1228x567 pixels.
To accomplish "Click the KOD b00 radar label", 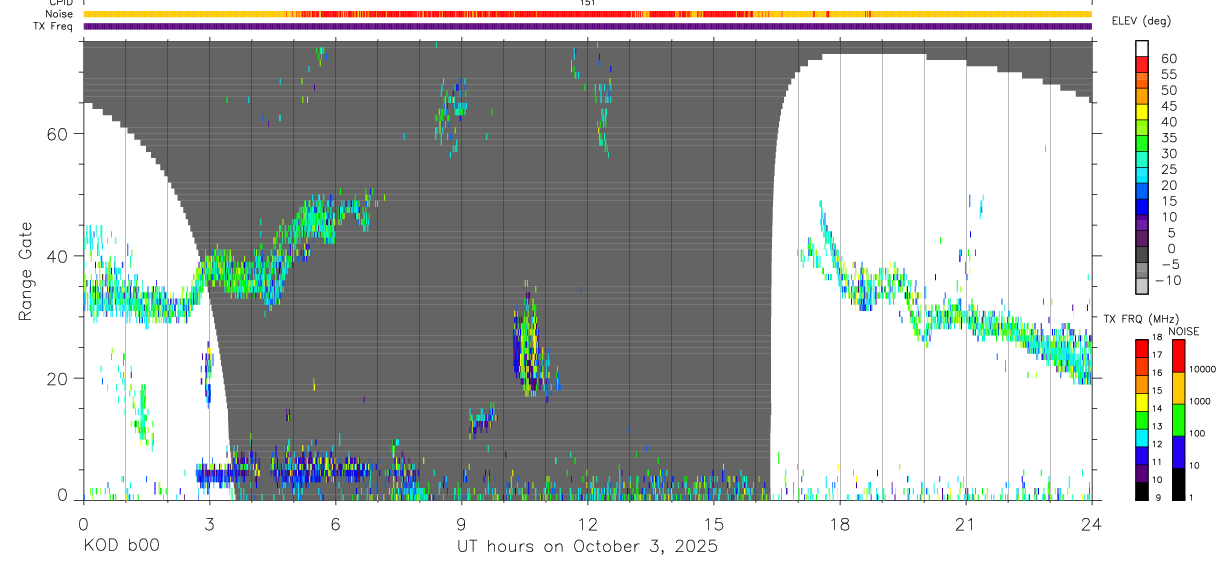I will pos(121,548).
